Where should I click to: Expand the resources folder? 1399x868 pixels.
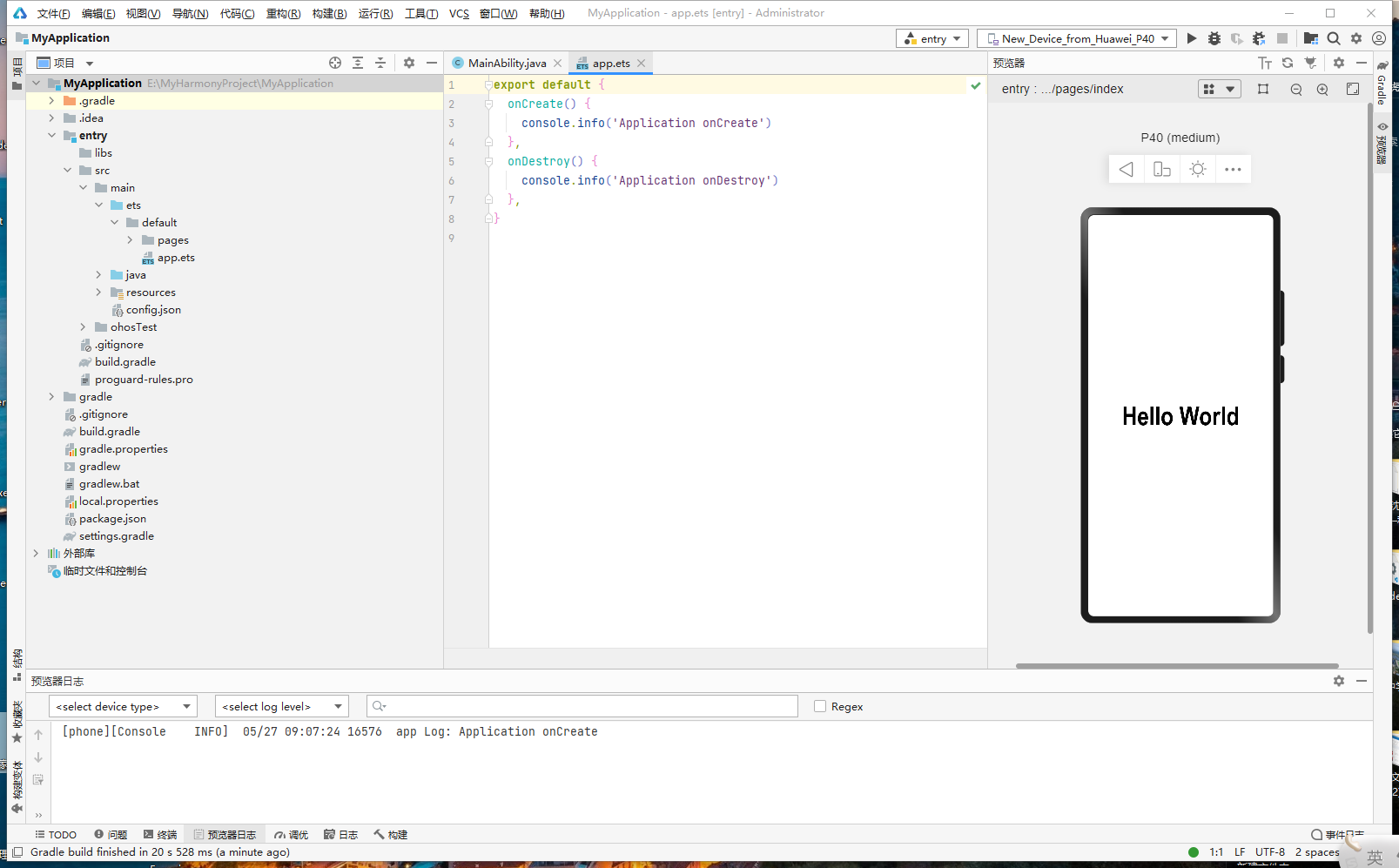click(x=98, y=293)
